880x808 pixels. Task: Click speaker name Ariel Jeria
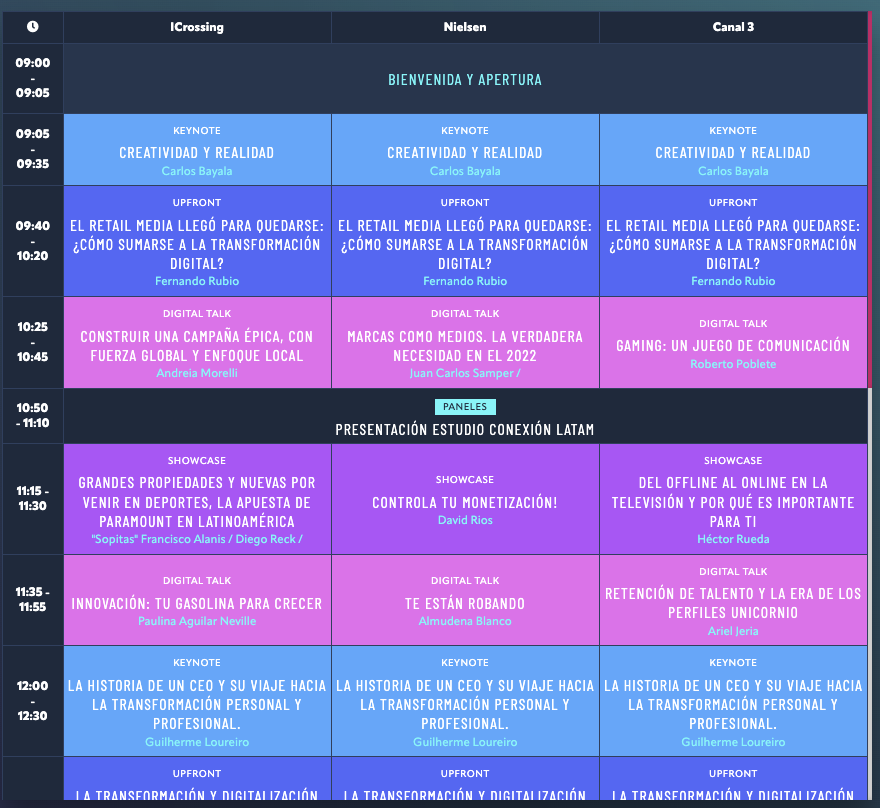point(733,631)
